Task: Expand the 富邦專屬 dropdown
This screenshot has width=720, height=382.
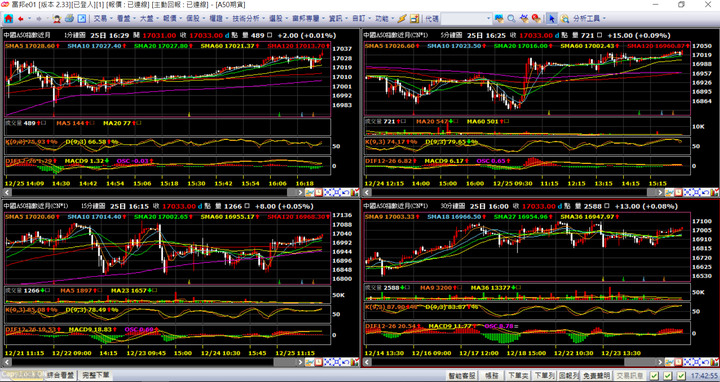Action: point(323,19)
